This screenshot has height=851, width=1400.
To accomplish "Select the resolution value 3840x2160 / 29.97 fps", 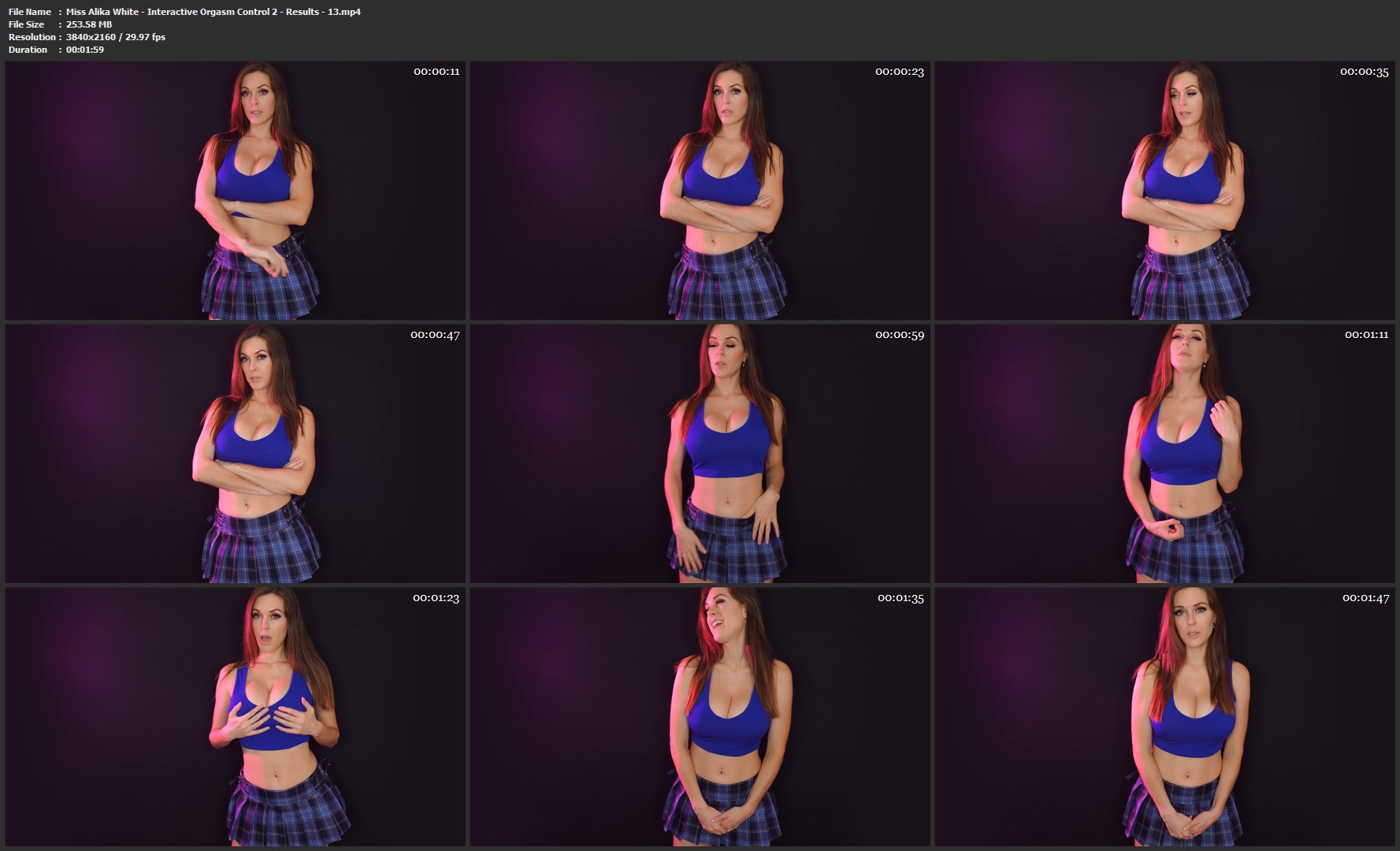I will [116, 37].
